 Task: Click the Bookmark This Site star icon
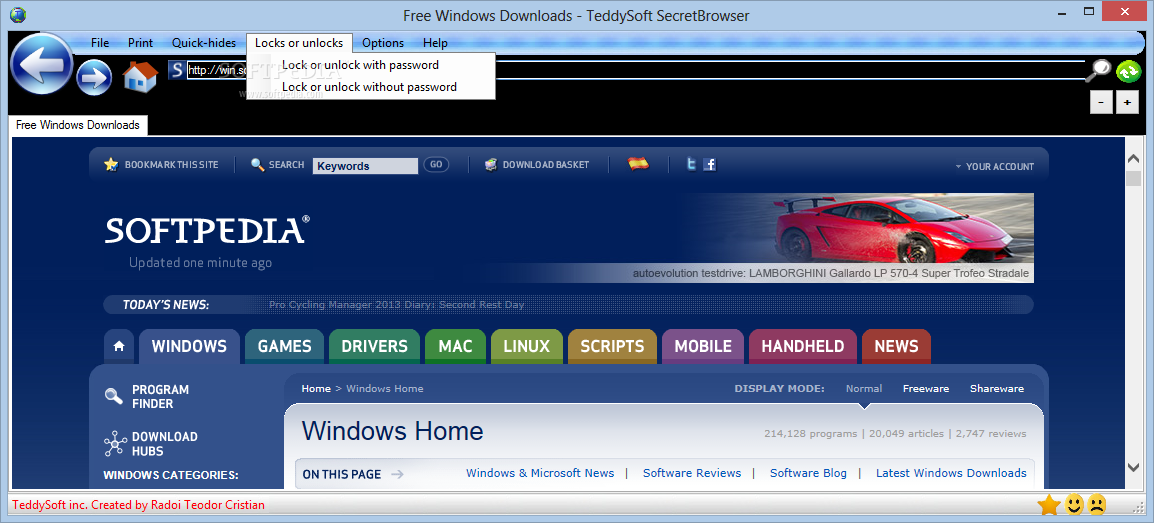(x=111, y=165)
